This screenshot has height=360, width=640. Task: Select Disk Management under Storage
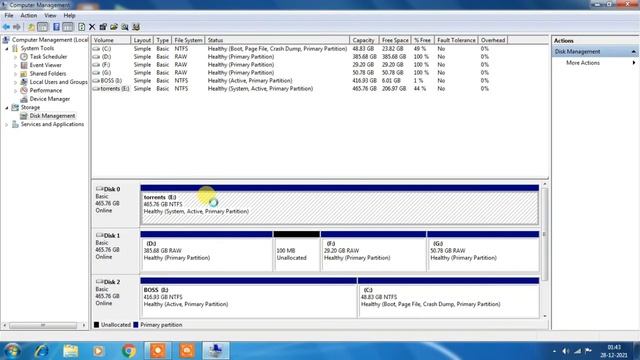(52, 116)
